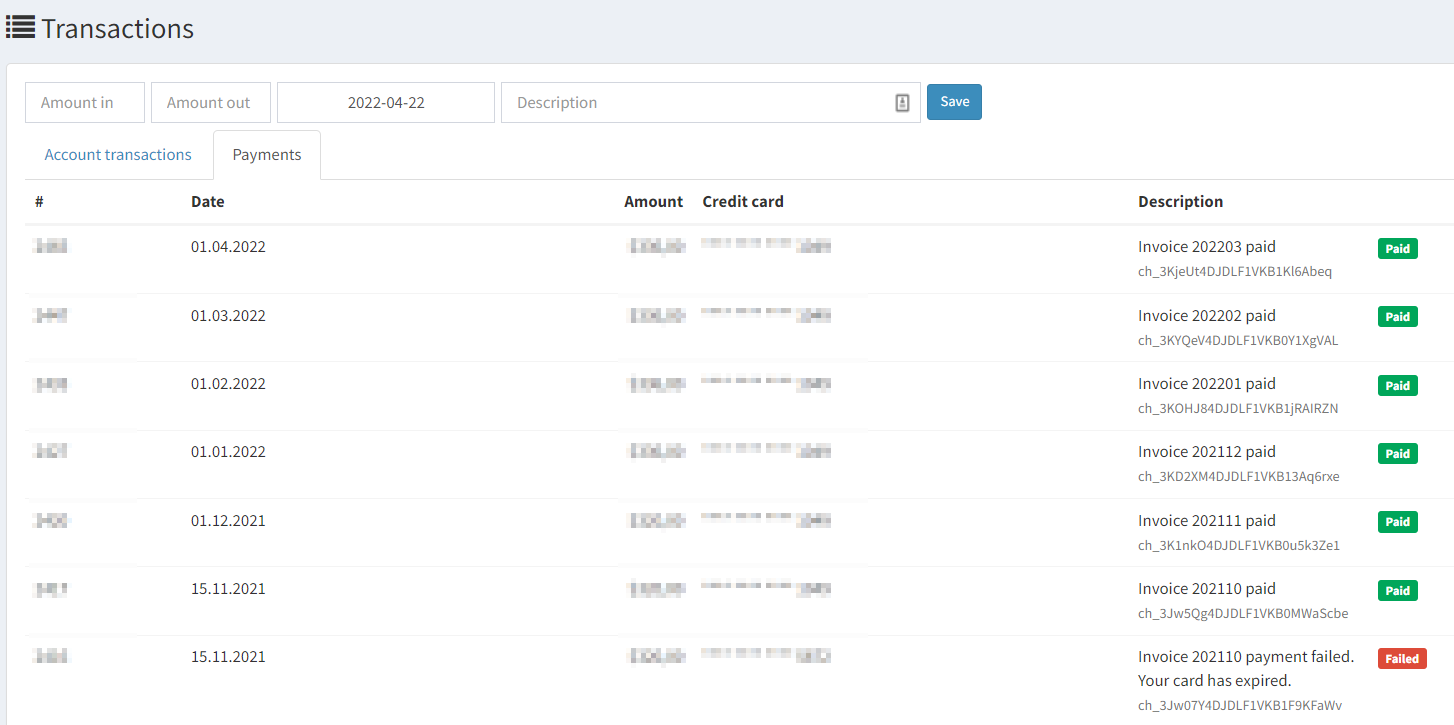The width and height of the screenshot is (1454, 725).
Task: Click the Amount in input field
Action: 85,103
